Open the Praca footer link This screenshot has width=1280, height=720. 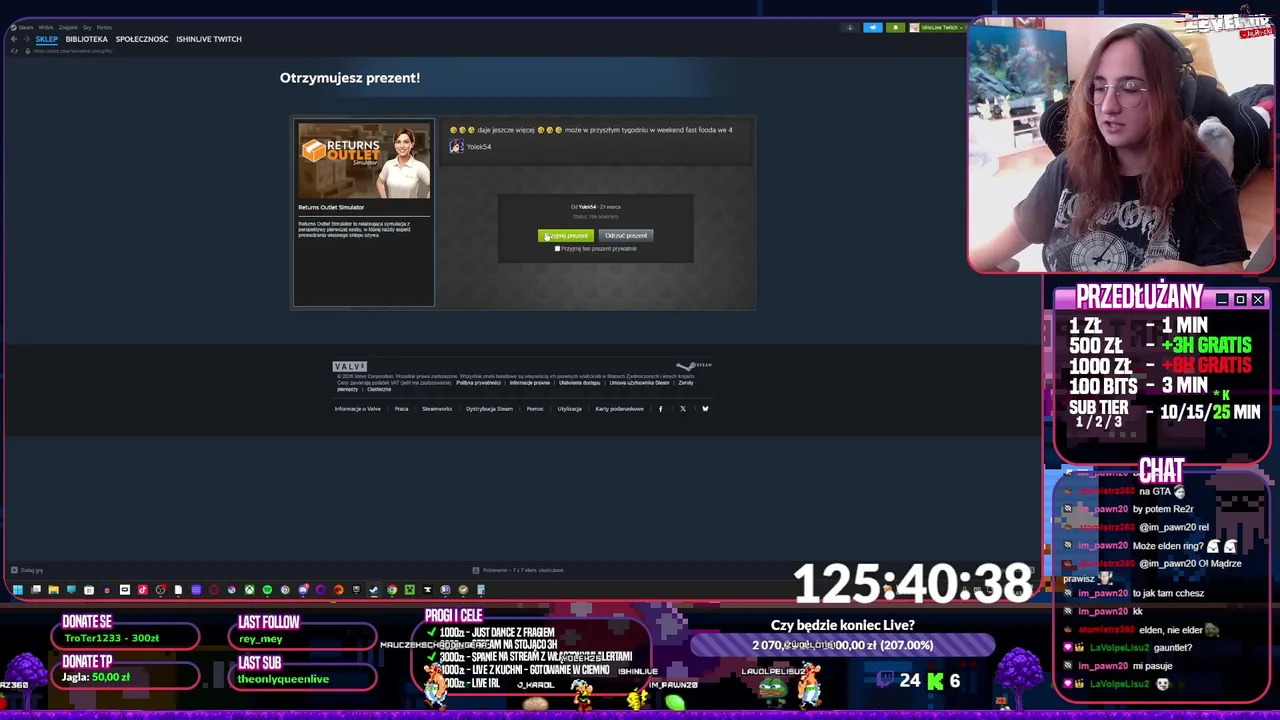(401, 409)
